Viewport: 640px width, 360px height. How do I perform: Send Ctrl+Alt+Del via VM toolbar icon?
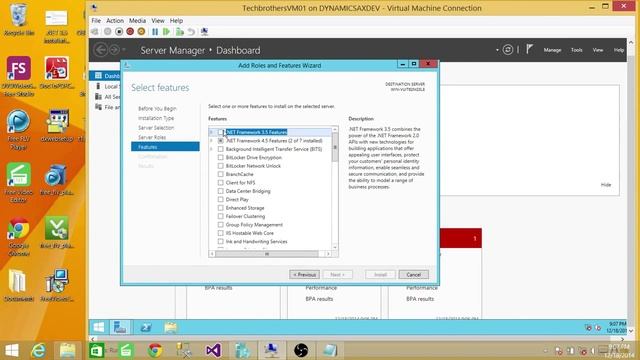coord(95,32)
